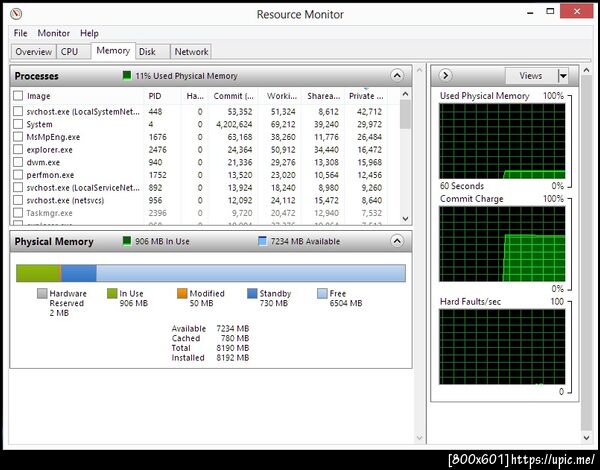Enable filtering for dwm.exe
This screenshot has width=600, height=470.
tap(18, 162)
